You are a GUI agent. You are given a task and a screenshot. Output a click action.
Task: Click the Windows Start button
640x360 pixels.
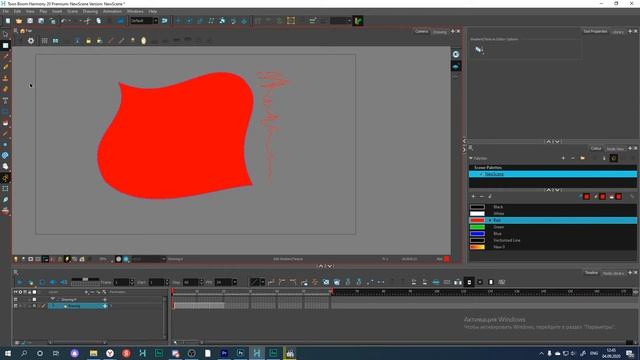pyautogui.click(x=8, y=353)
